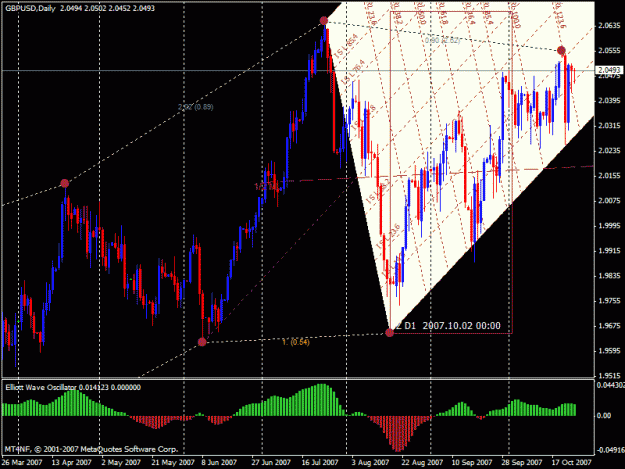Click the 2.0075 price on the scale

tap(609, 201)
